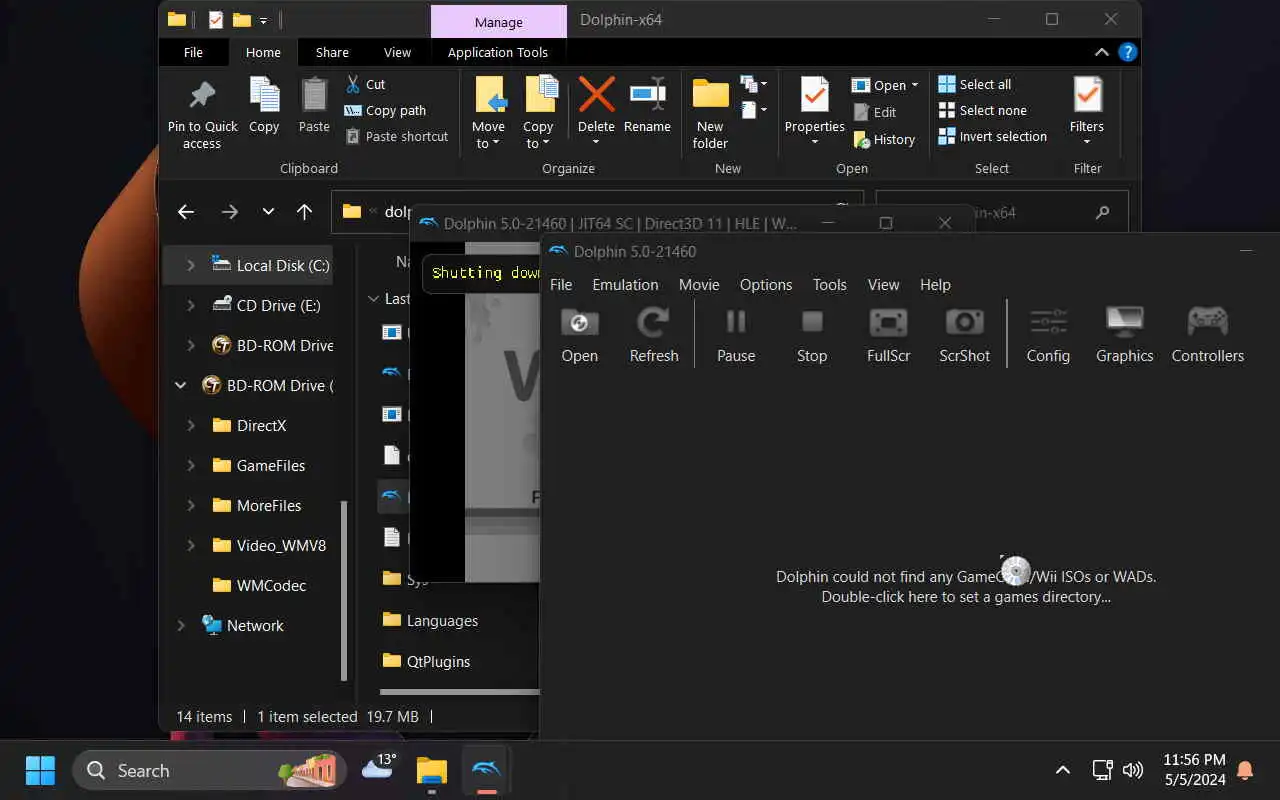The width and height of the screenshot is (1280, 800).
Task: Open Dolphin File menu
Action: (561, 285)
